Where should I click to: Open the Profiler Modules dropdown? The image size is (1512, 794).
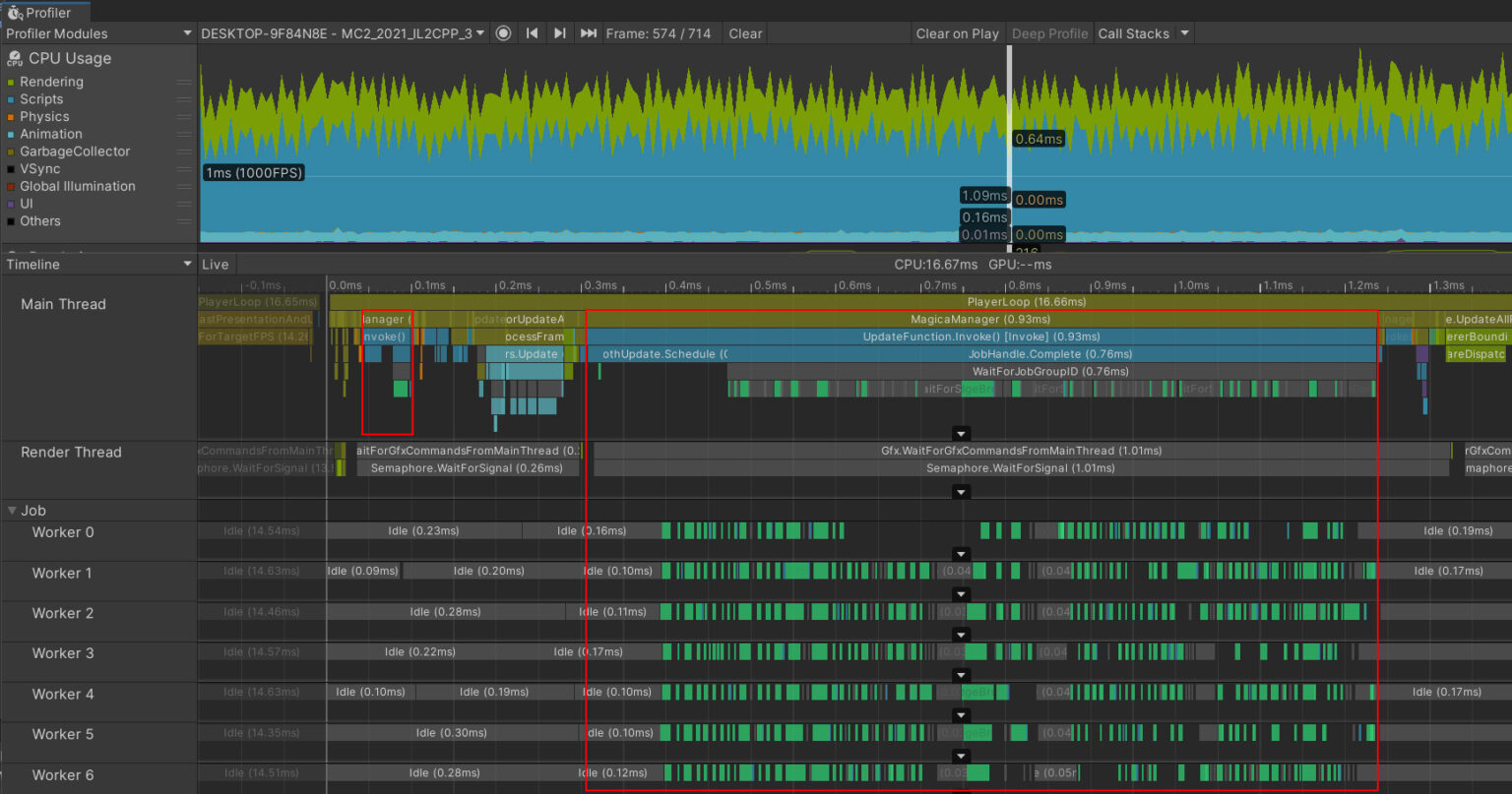(98, 33)
